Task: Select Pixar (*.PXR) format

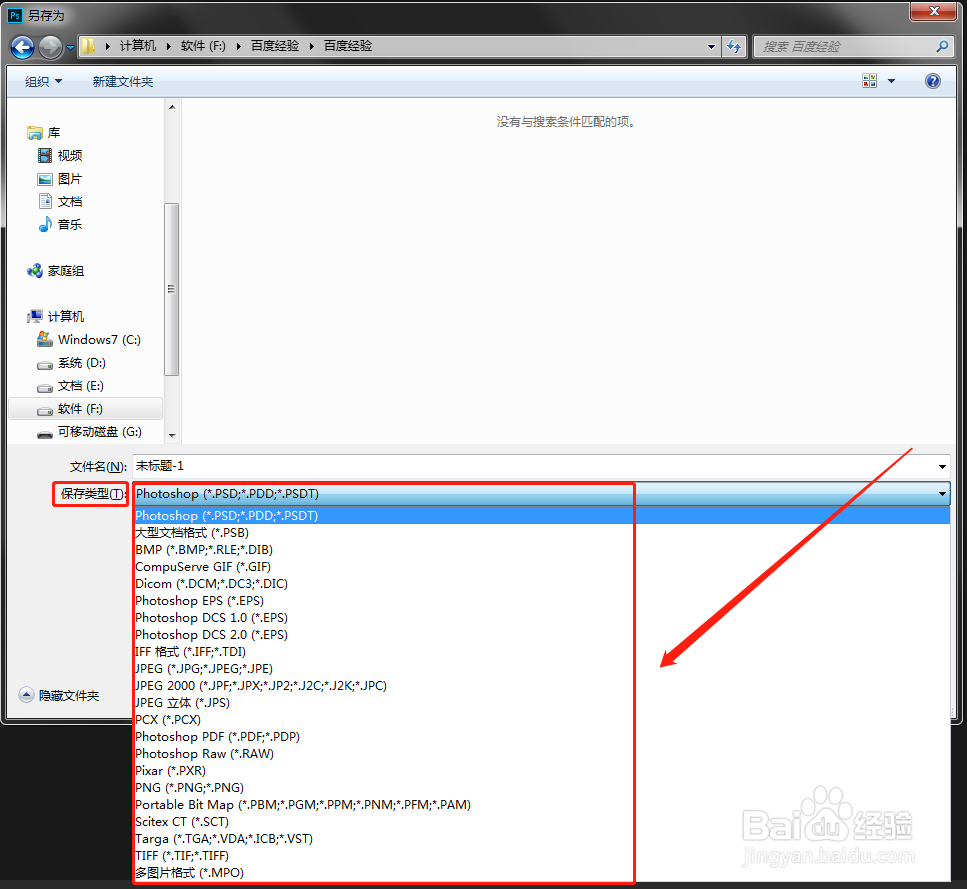Action: [x=541, y=771]
